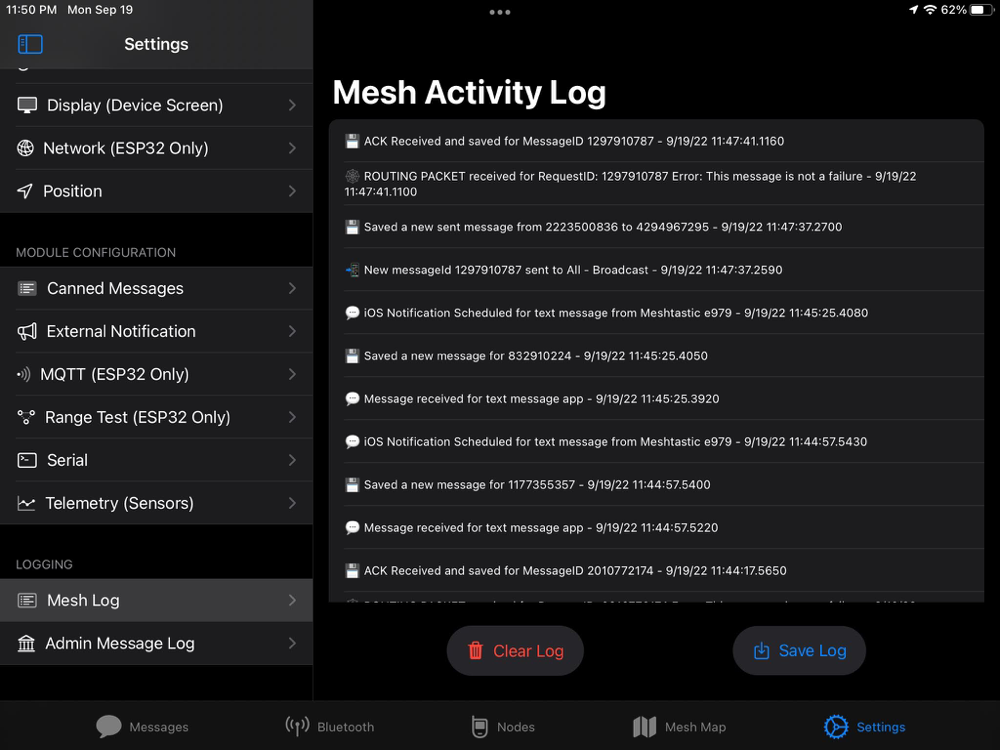
Task: Toggle the sidebar panel icon
Action: pyautogui.click(x=30, y=44)
